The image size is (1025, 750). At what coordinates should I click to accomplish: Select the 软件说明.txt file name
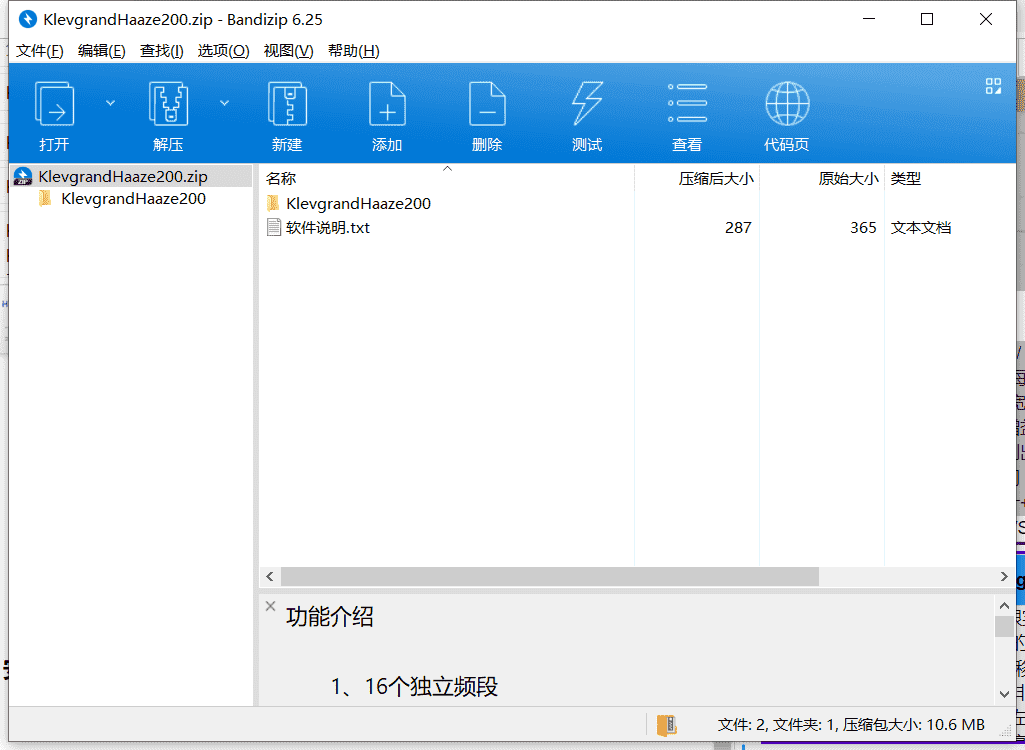[x=328, y=228]
